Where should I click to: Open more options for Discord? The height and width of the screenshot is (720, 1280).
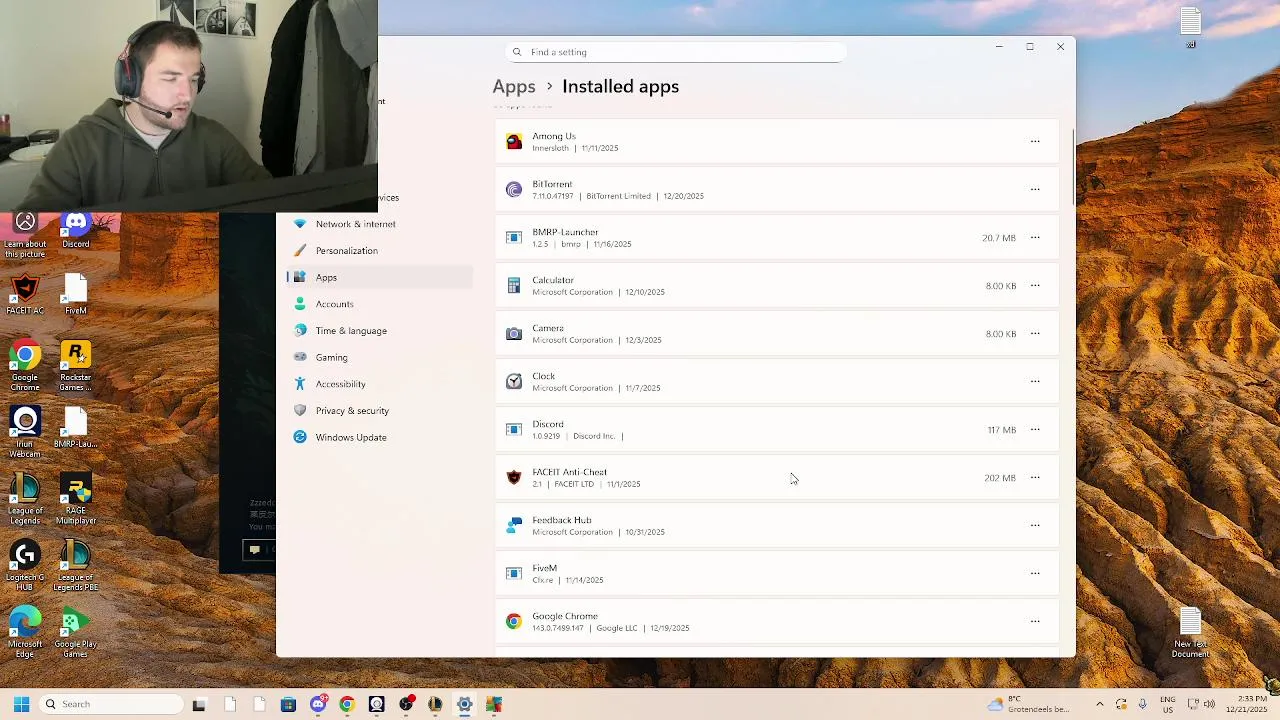pyautogui.click(x=1035, y=430)
